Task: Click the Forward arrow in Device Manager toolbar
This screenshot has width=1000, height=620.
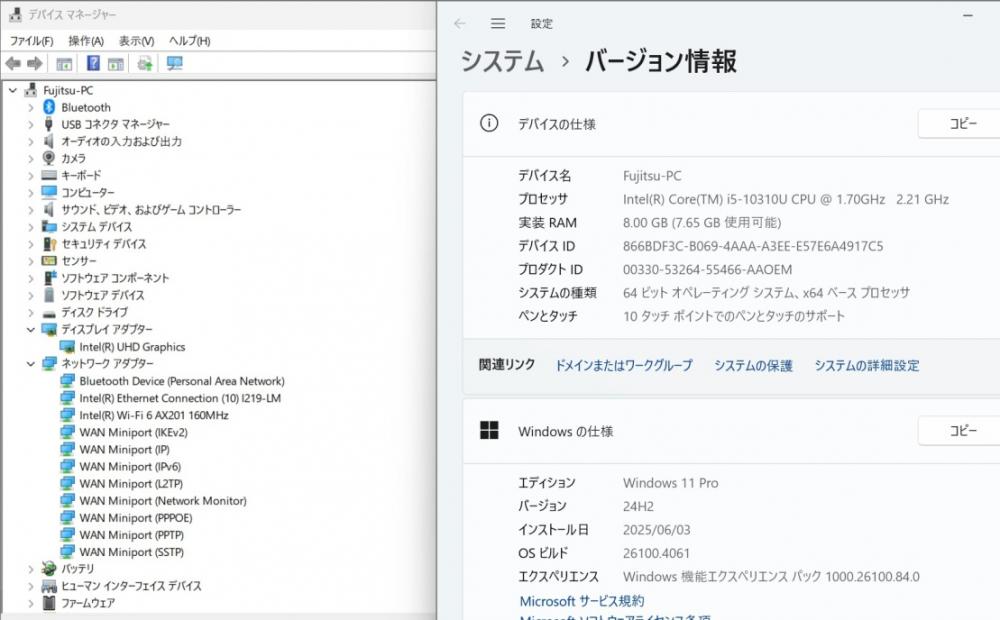Action: point(35,63)
